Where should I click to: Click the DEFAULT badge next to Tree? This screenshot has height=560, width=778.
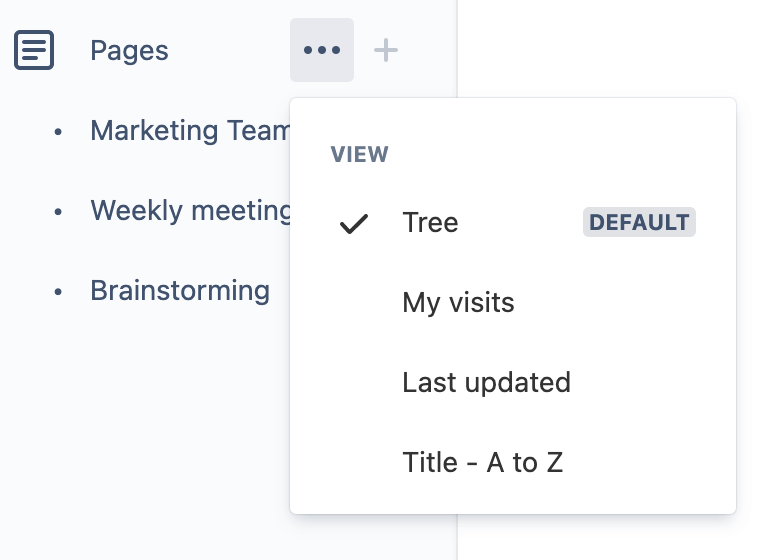pyautogui.click(x=639, y=222)
